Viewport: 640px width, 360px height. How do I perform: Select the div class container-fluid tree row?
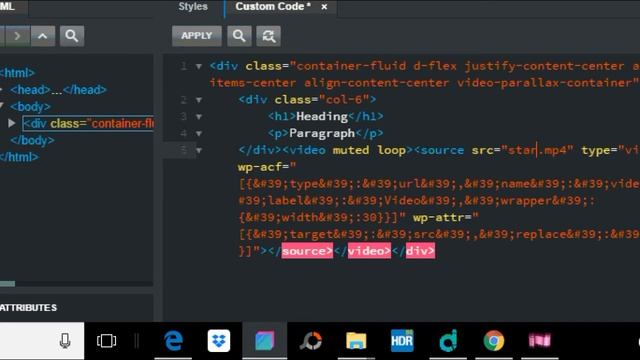[x=88, y=123]
